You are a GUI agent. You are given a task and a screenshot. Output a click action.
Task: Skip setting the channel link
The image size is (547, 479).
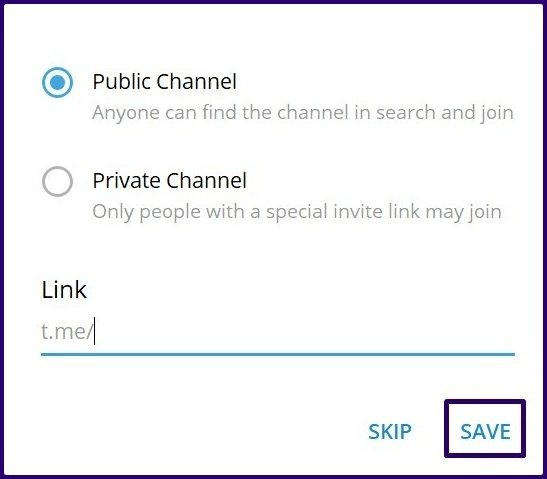coord(390,432)
